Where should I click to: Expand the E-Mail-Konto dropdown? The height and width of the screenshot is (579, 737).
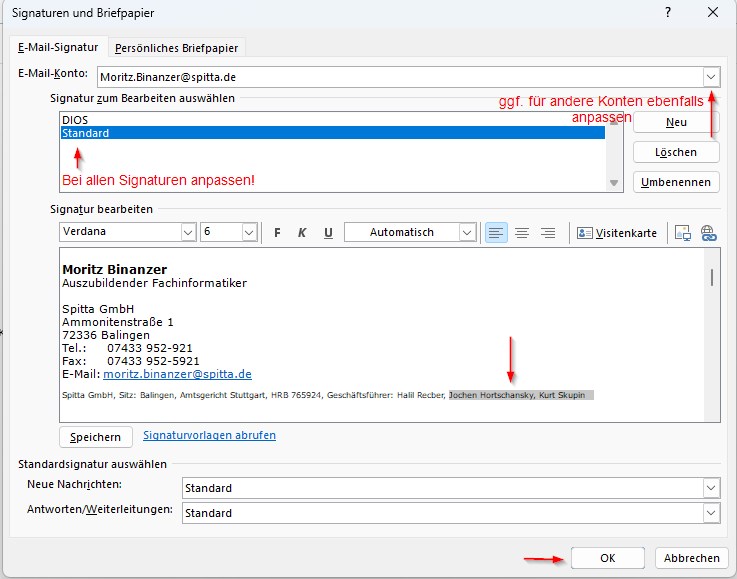pos(710,76)
